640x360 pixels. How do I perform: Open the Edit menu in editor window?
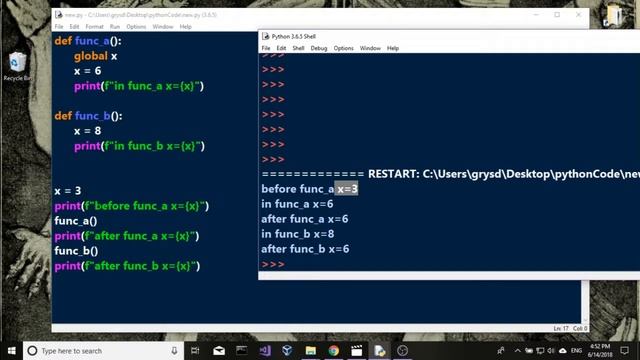point(74,27)
